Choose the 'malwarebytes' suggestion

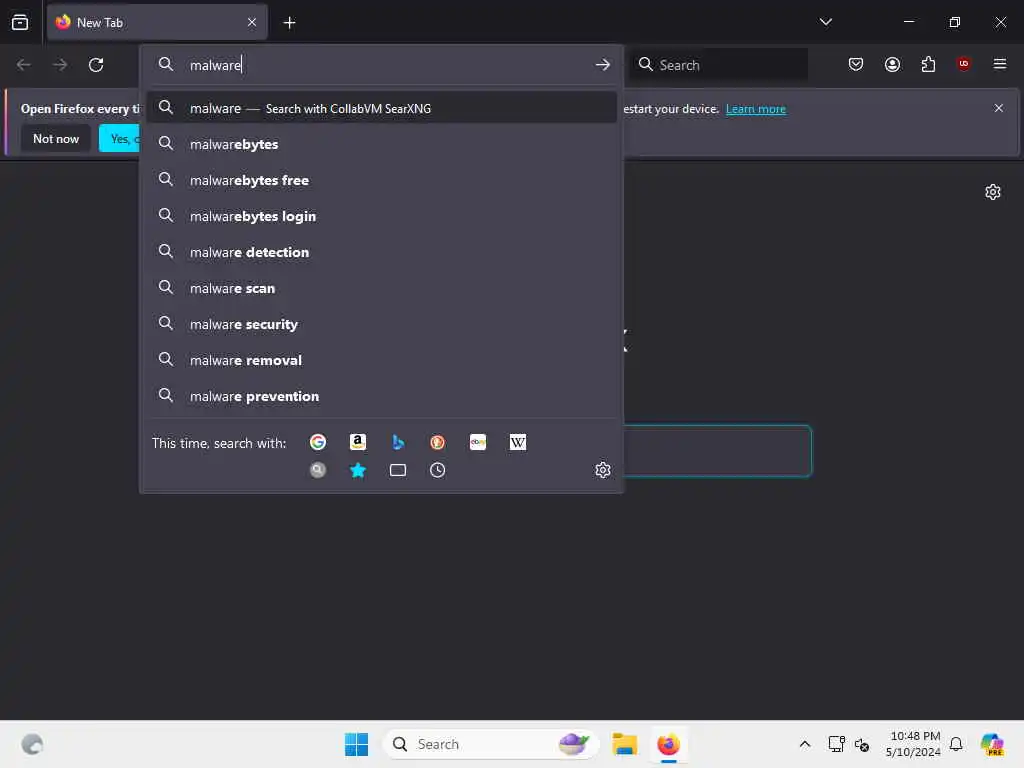(x=382, y=144)
